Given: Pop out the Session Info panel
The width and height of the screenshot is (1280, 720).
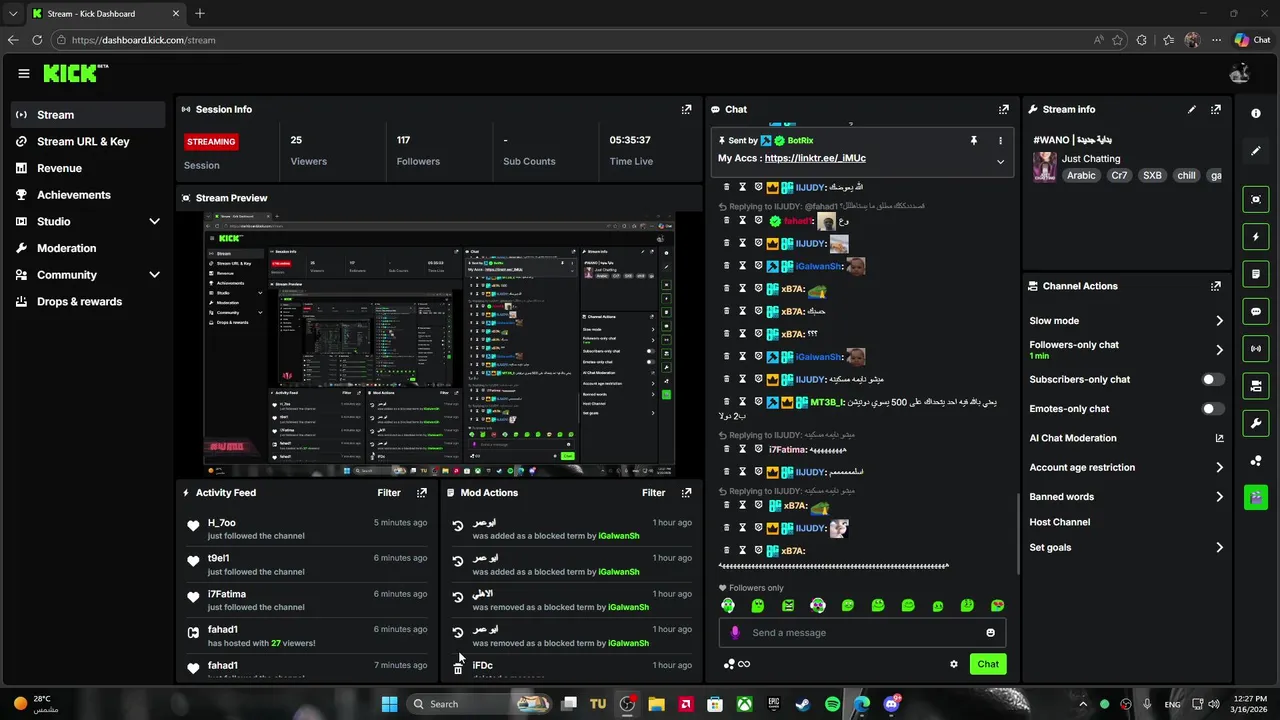Looking at the screenshot, I should pyautogui.click(x=686, y=110).
